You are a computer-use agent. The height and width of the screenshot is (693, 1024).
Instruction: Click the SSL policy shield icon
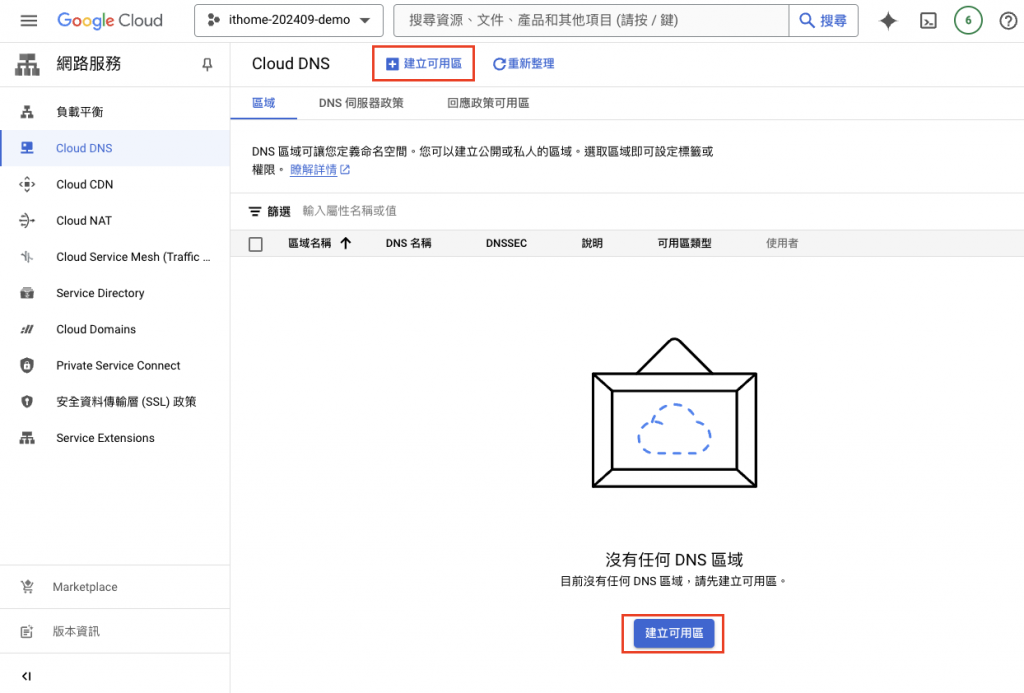point(27,402)
